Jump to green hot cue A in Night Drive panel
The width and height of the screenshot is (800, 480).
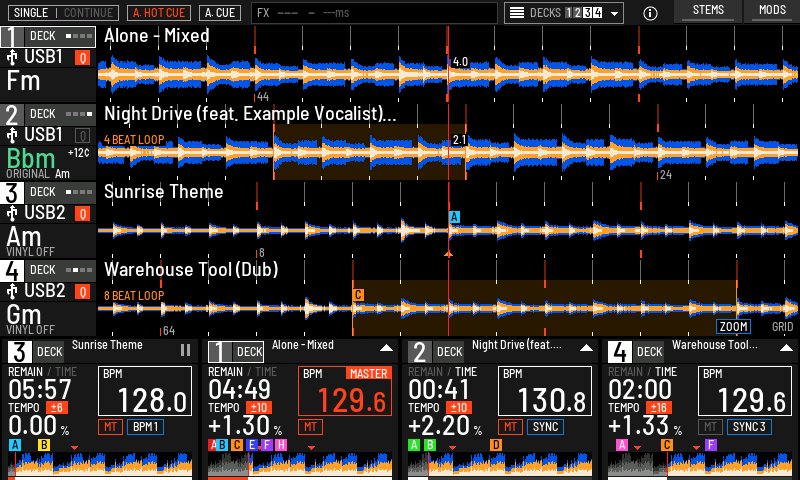pyautogui.click(x=414, y=445)
